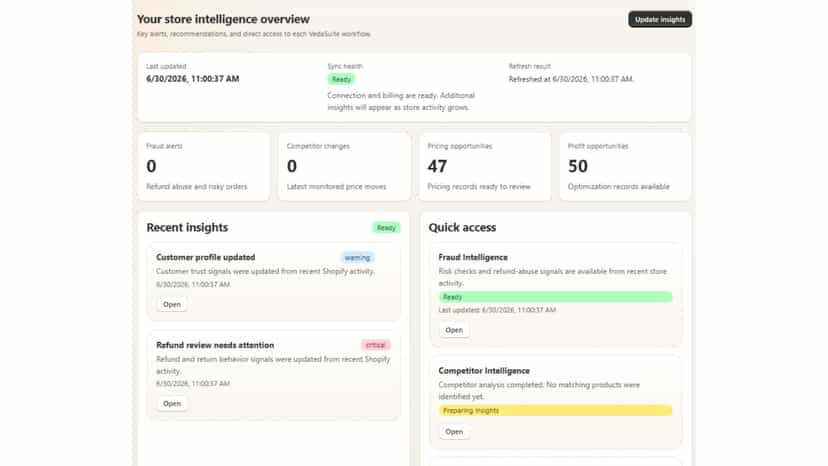828x466 pixels.
Task: Click the Latest monitored price moves text
Action: pos(336,187)
